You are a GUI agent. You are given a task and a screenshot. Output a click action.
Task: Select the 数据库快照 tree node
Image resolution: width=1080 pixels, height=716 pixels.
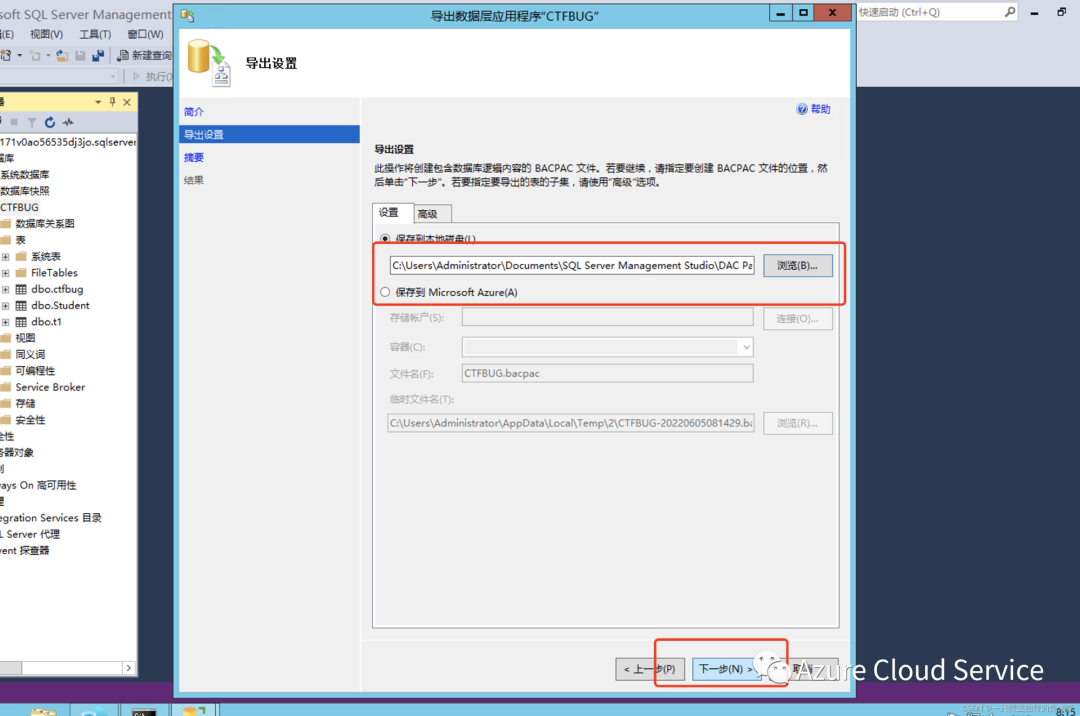click(x=25, y=191)
